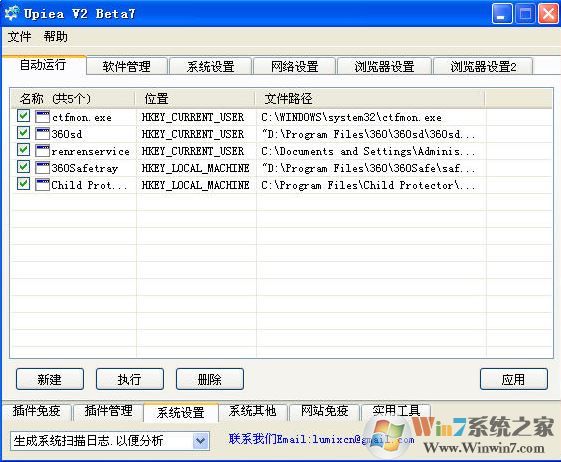The width and height of the screenshot is (561, 462).
Task: Open the 帮助 menu
Action: click(55, 37)
